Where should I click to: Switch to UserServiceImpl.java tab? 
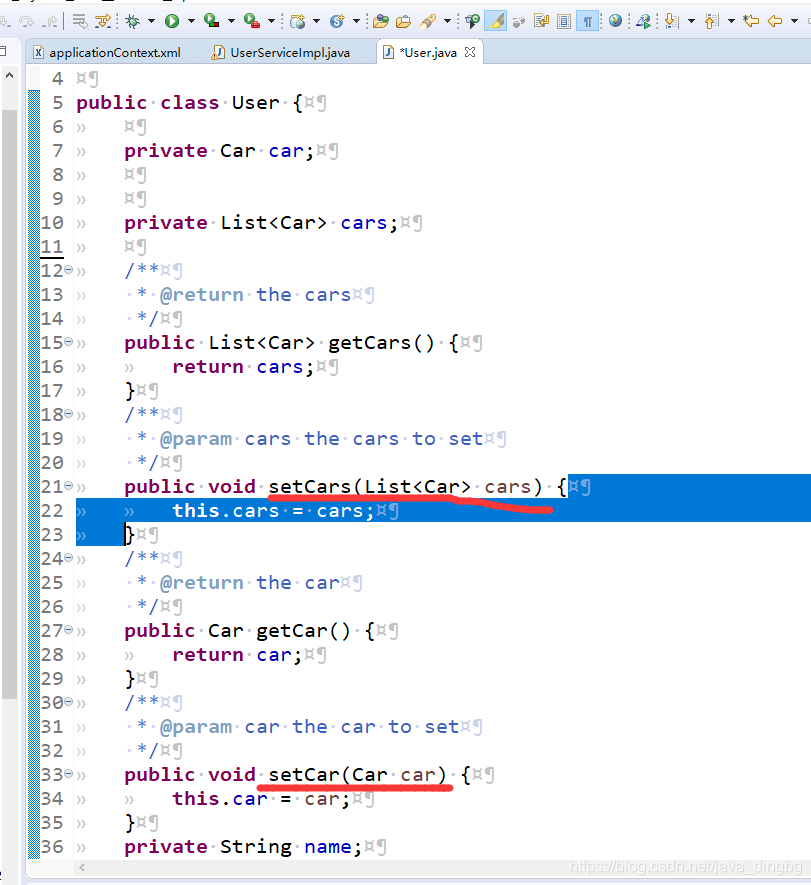(281, 52)
